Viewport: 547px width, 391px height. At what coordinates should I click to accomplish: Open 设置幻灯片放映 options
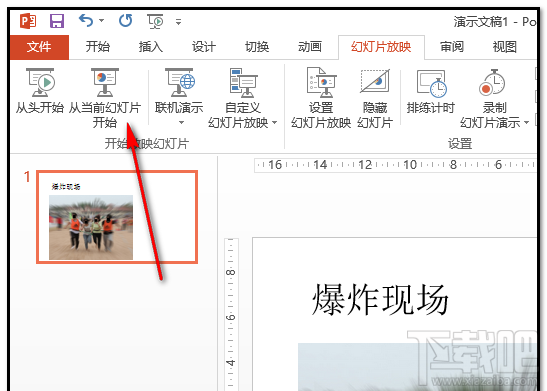tap(321, 98)
